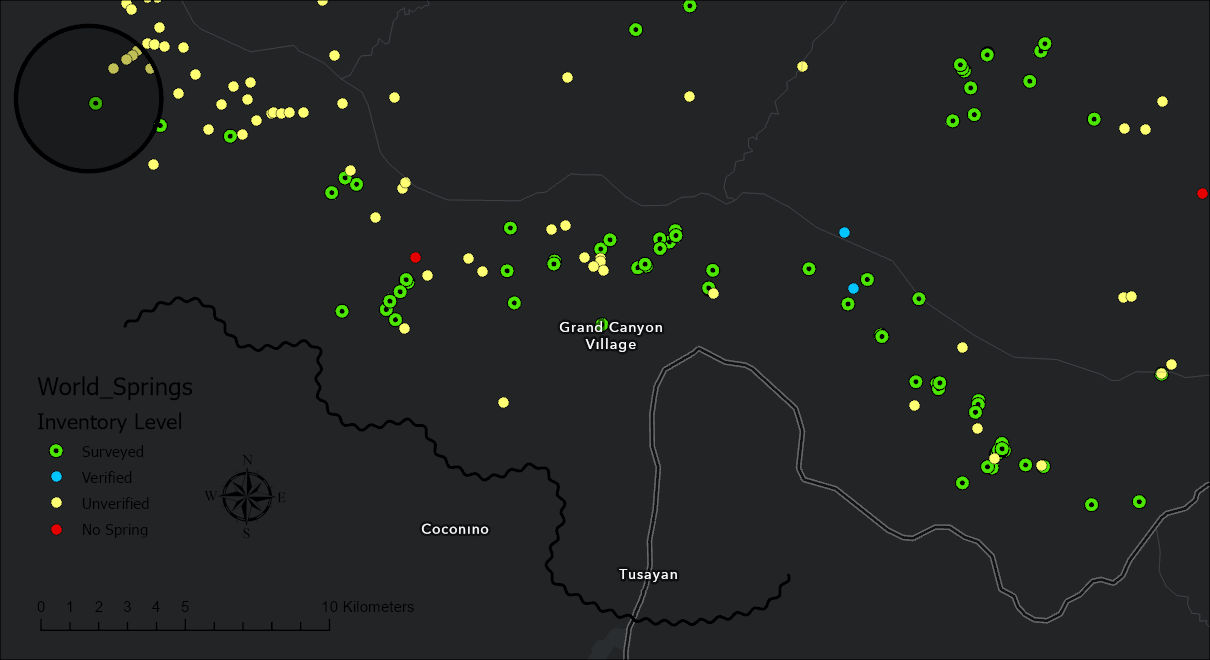Click the Grand Canyon Village map label
1210x660 pixels.
pos(611,335)
